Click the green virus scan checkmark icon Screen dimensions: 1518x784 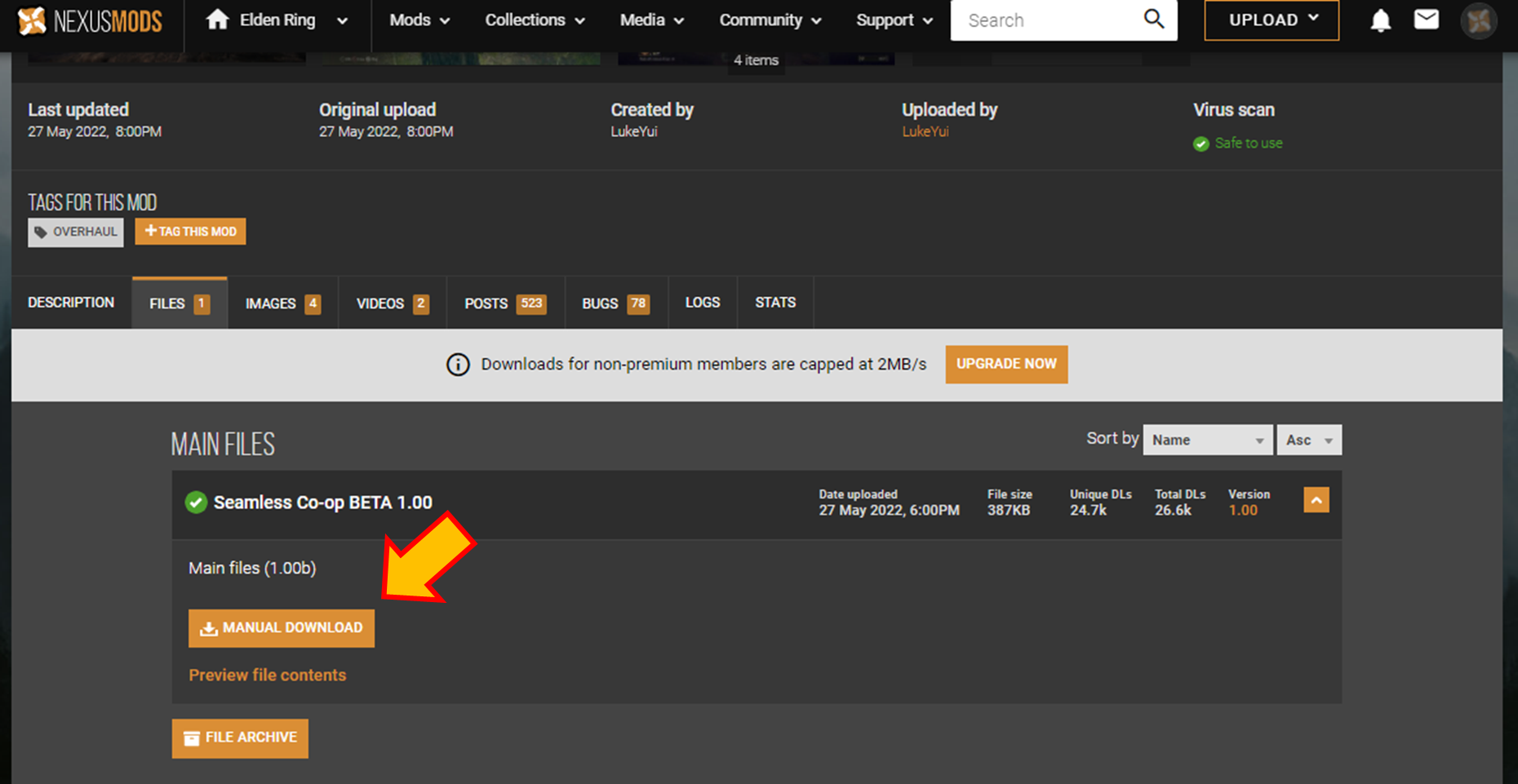click(1201, 144)
